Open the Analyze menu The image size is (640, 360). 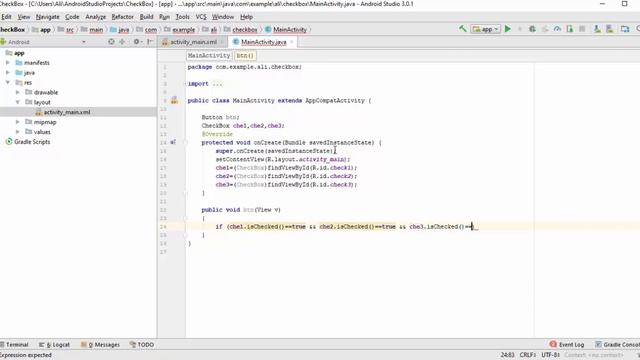[x=96, y=17]
